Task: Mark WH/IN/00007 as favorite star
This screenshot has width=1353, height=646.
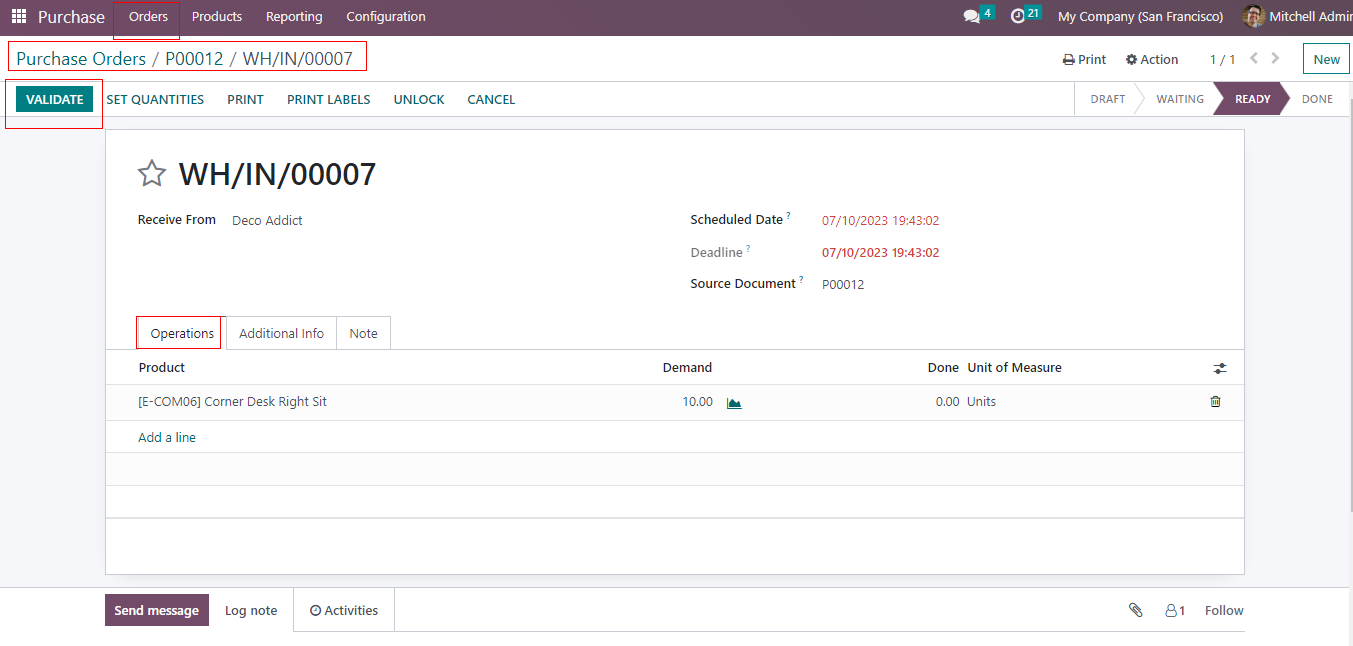Action: [x=151, y=174]
